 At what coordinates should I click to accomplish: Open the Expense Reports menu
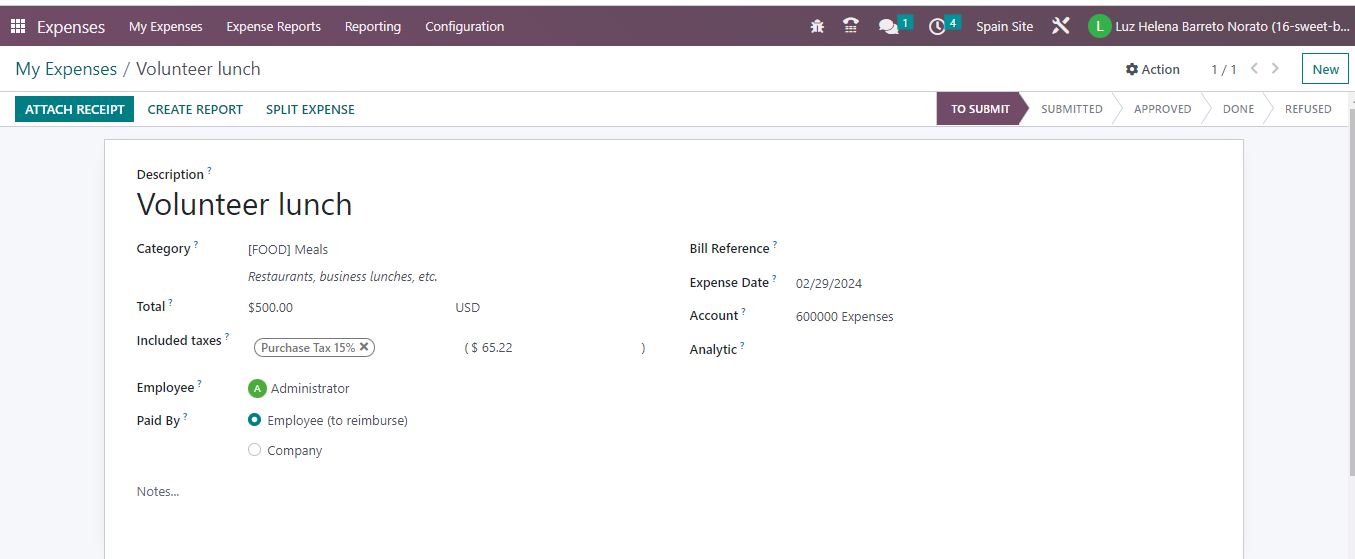pos(273,27)
